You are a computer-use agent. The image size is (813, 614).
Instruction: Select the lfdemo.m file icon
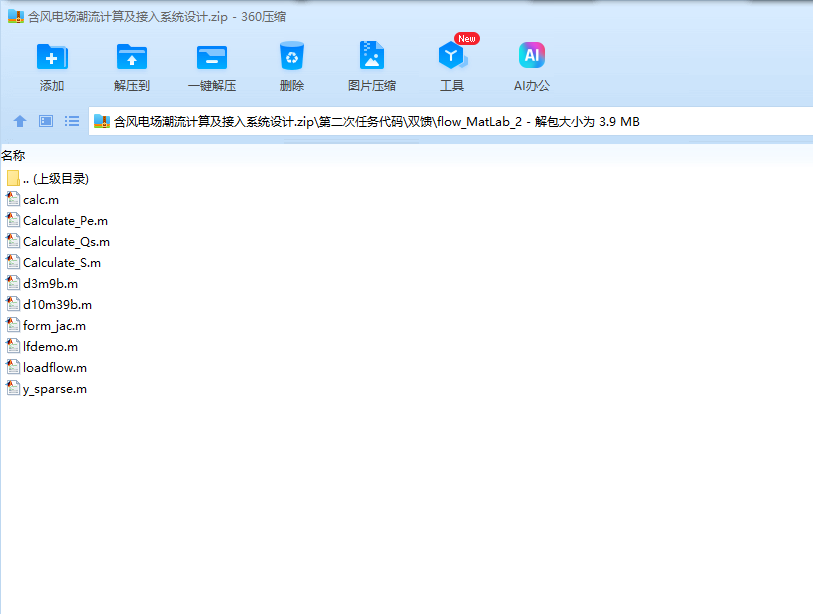pos(13,346)
